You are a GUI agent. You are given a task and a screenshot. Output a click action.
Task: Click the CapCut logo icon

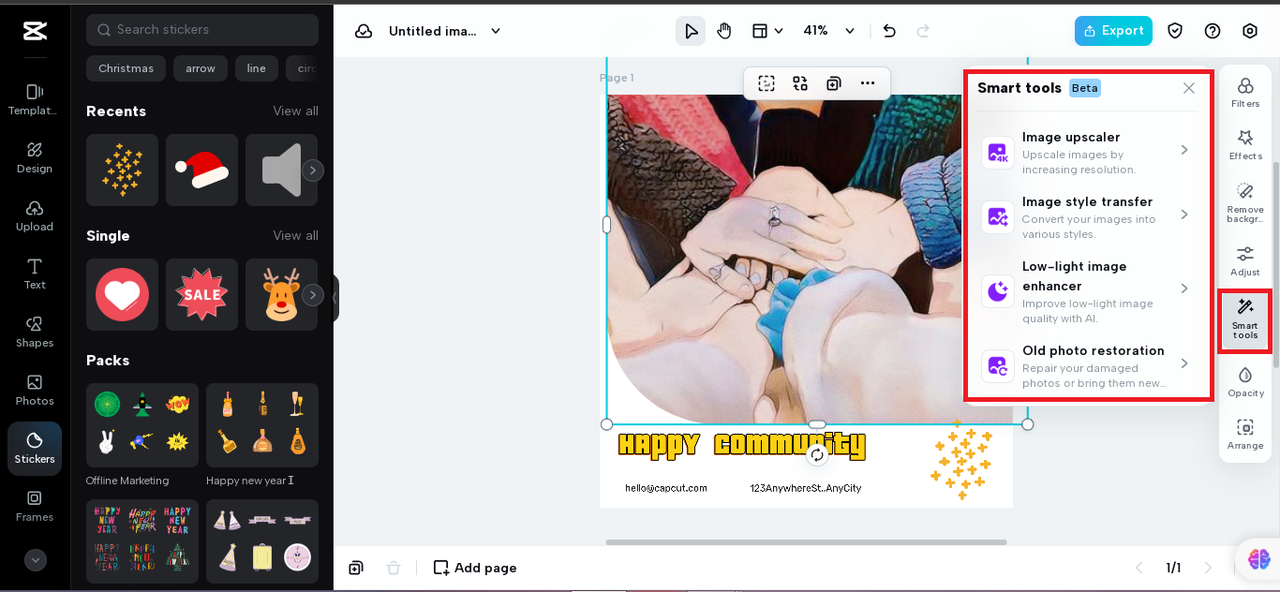(x=35, y=32)
